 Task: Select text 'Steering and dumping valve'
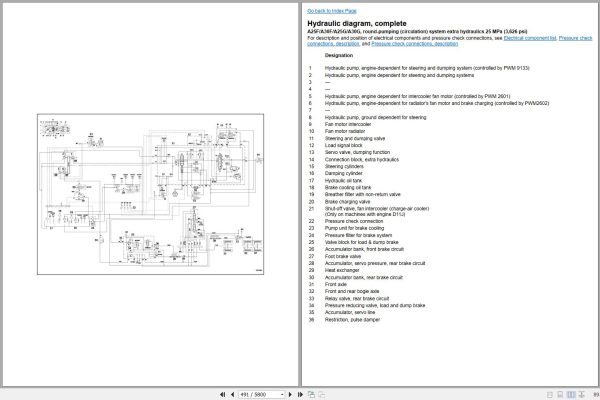(x=355, y=138)
